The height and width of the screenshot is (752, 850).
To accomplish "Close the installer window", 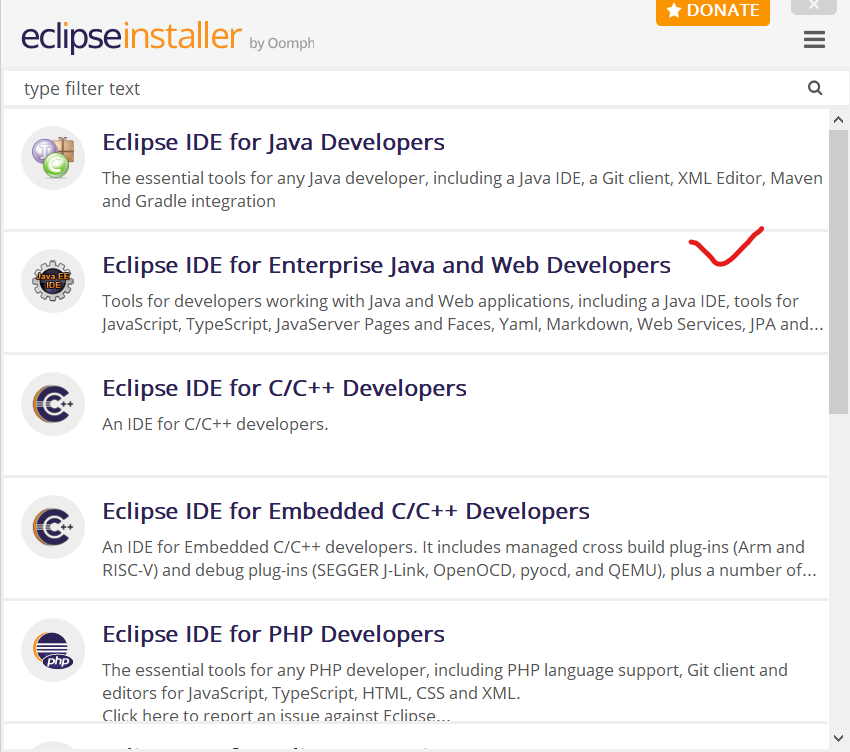I will point(814,7).
